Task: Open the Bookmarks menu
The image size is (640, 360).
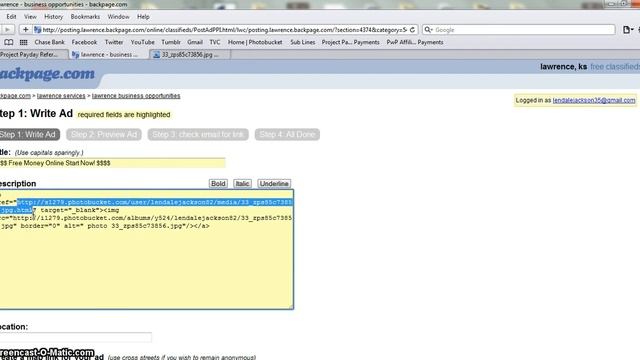Action: (85, 17)
